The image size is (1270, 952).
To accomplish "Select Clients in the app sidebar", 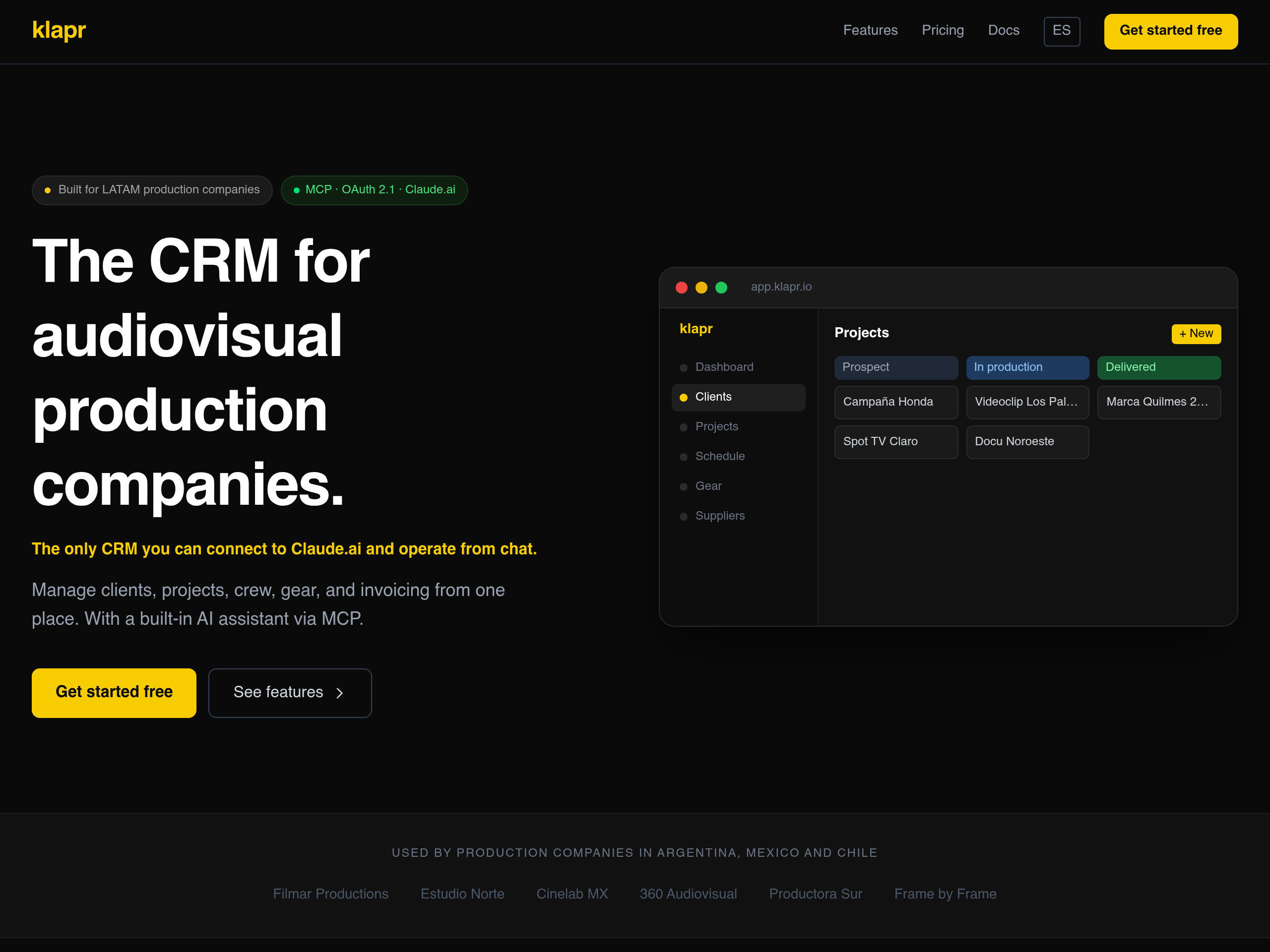I will coord(738,397).
